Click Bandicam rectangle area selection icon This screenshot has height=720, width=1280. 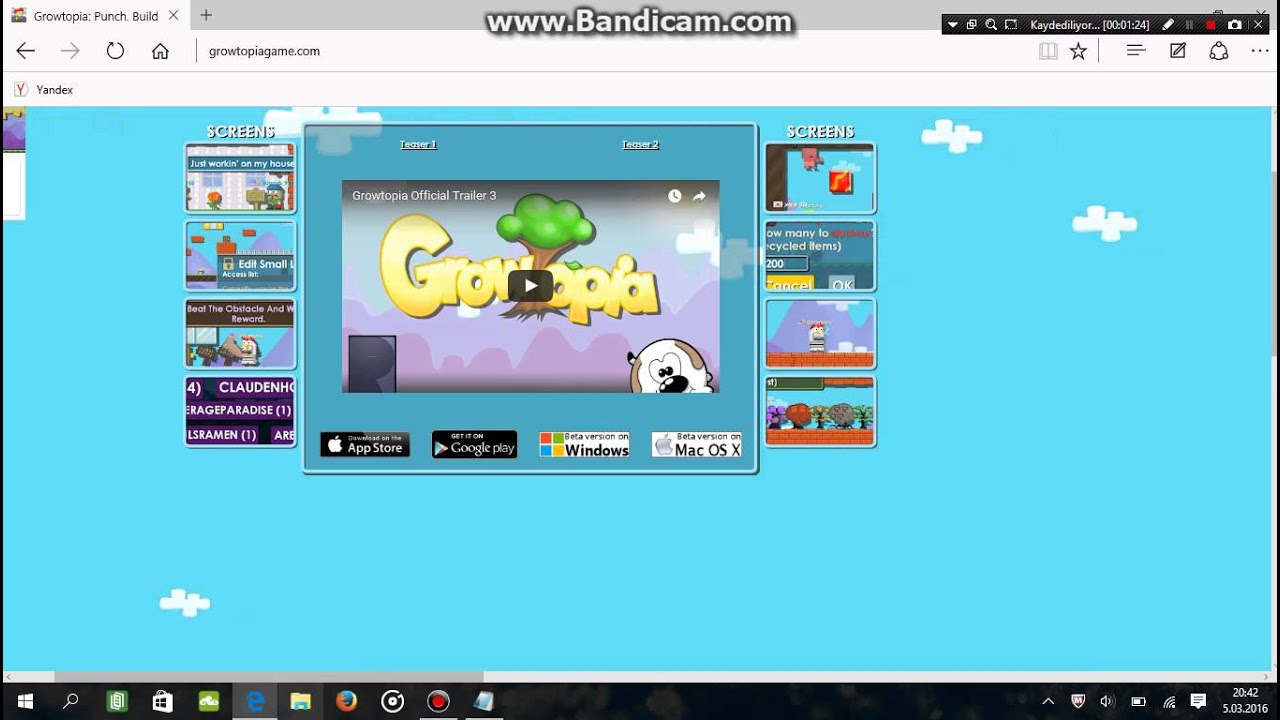tap(1011, 25)
